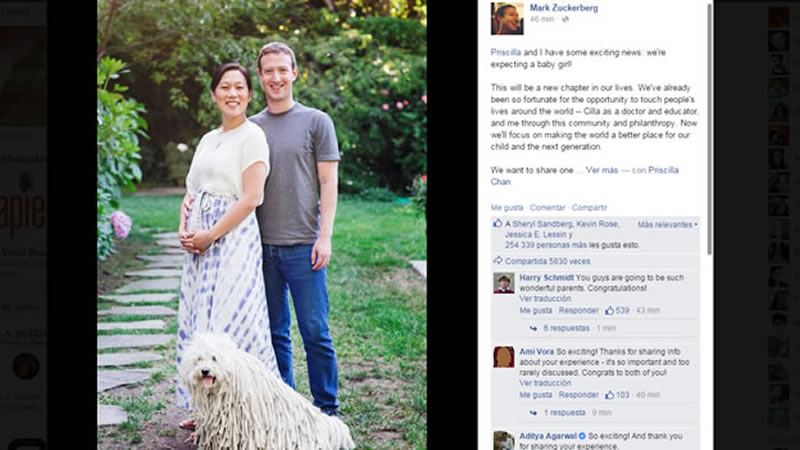Click Harry Schmidt's commenter avatar
This screenshot has height=450, width=800.
tap(504, 283)
